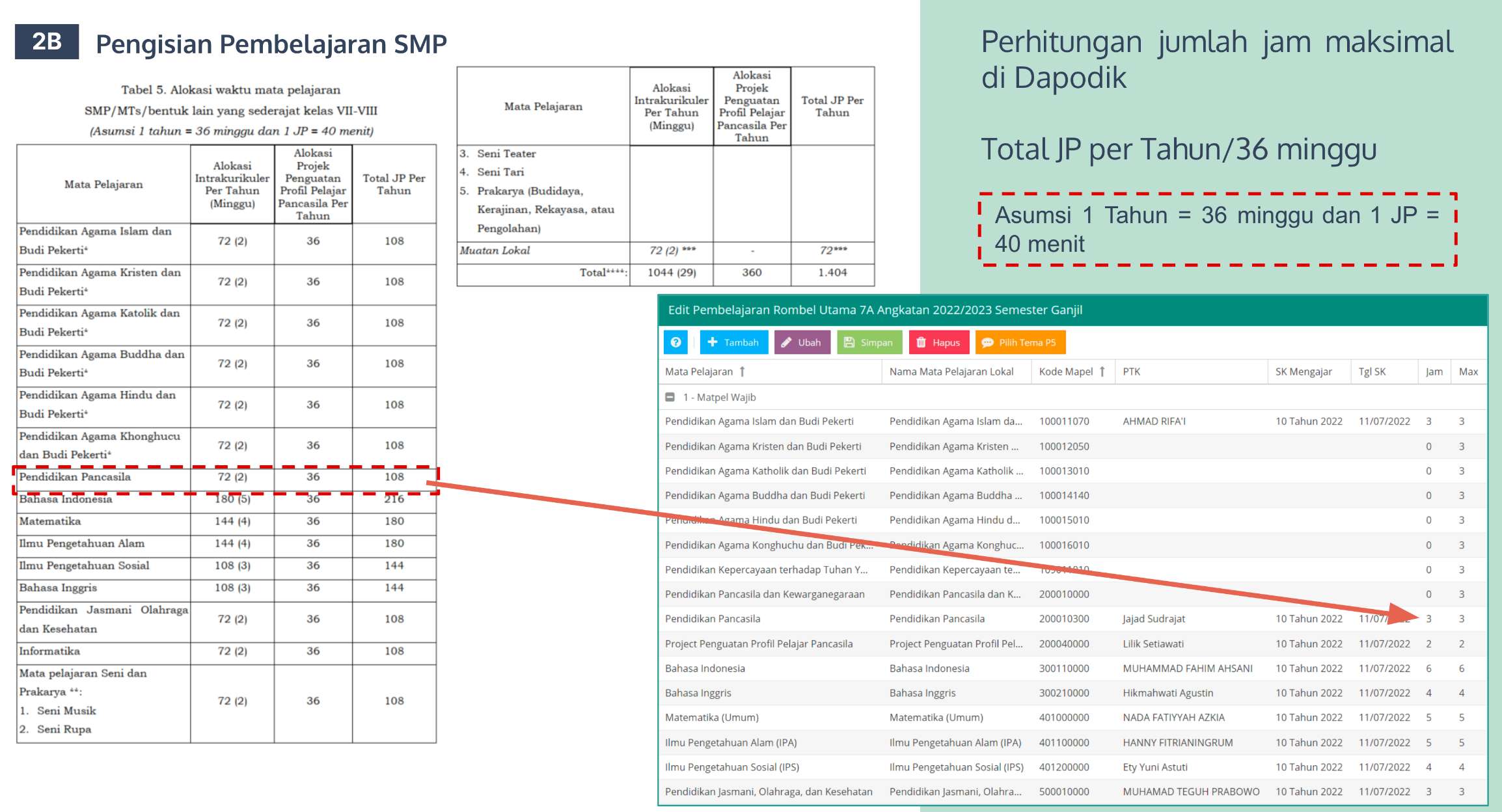The image size is (1502, 812).
Task: Sort by Kode Mapel column arrow
Action: [x=1102, y=372]
